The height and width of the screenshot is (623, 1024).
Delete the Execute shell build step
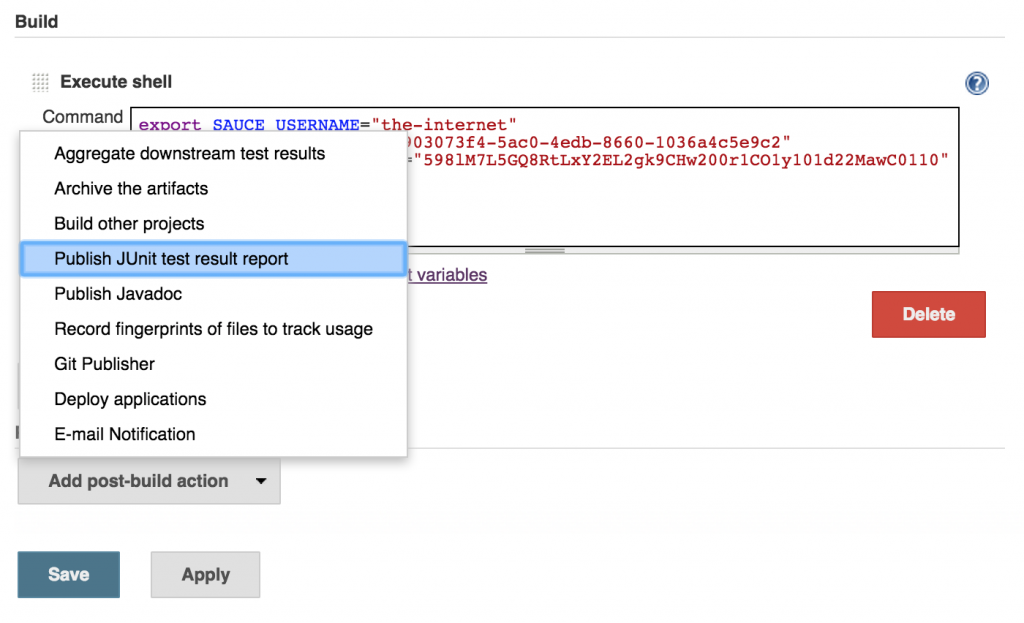pos(928,313)
